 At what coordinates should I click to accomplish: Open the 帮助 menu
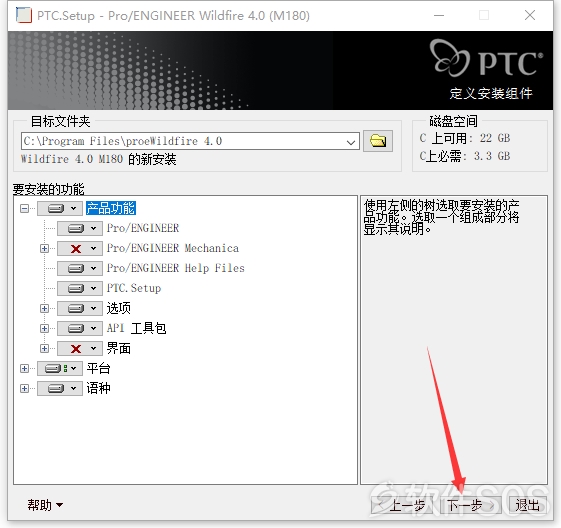[45, 505]
